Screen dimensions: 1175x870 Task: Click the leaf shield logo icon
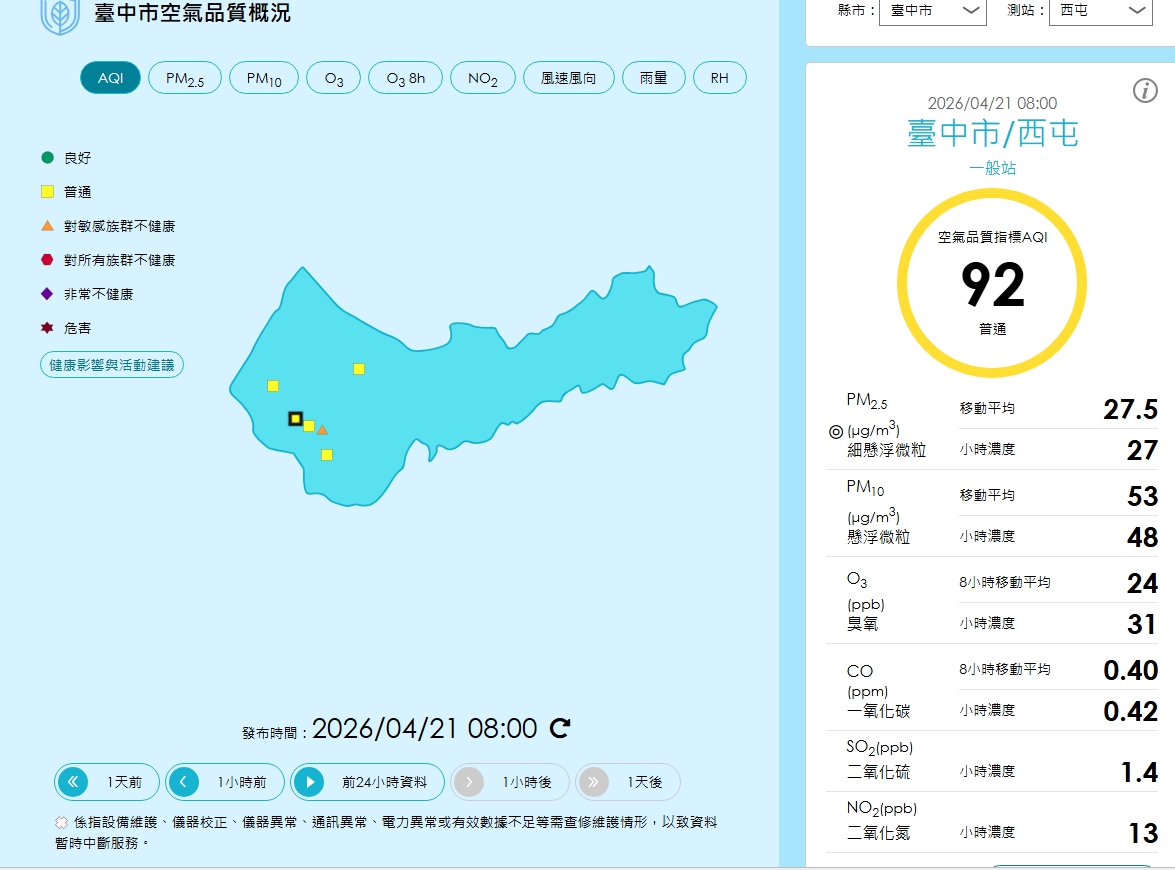pyautogui.click(x=60, y=16)
